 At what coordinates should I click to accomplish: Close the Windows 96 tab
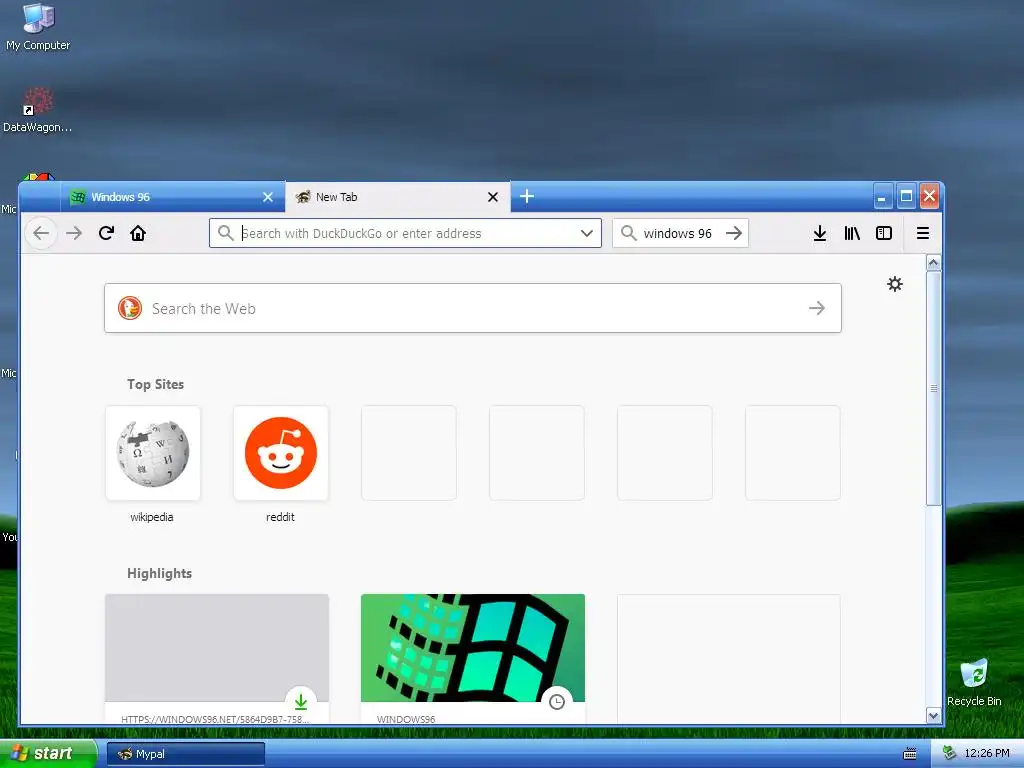pos(268,197)
